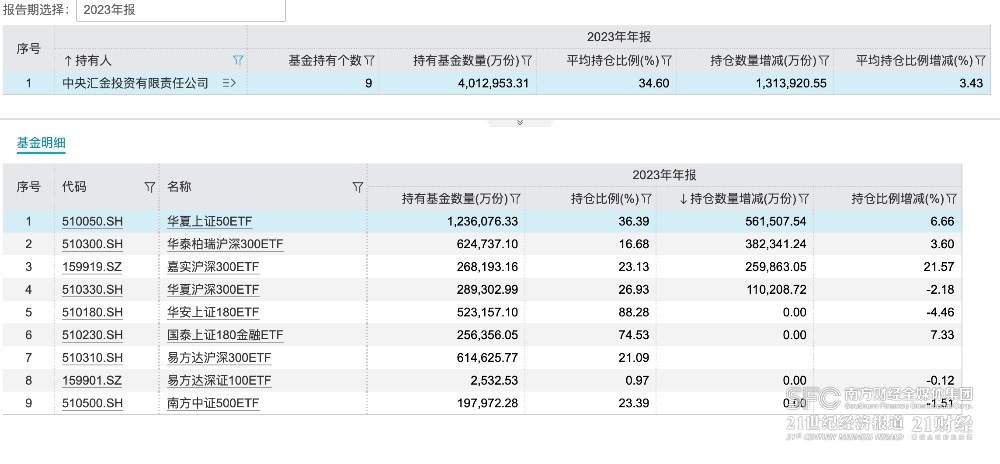Open 华夏上证50ETF fund name link
Screen dimensions: 1000x464
(x=209, y=222)
